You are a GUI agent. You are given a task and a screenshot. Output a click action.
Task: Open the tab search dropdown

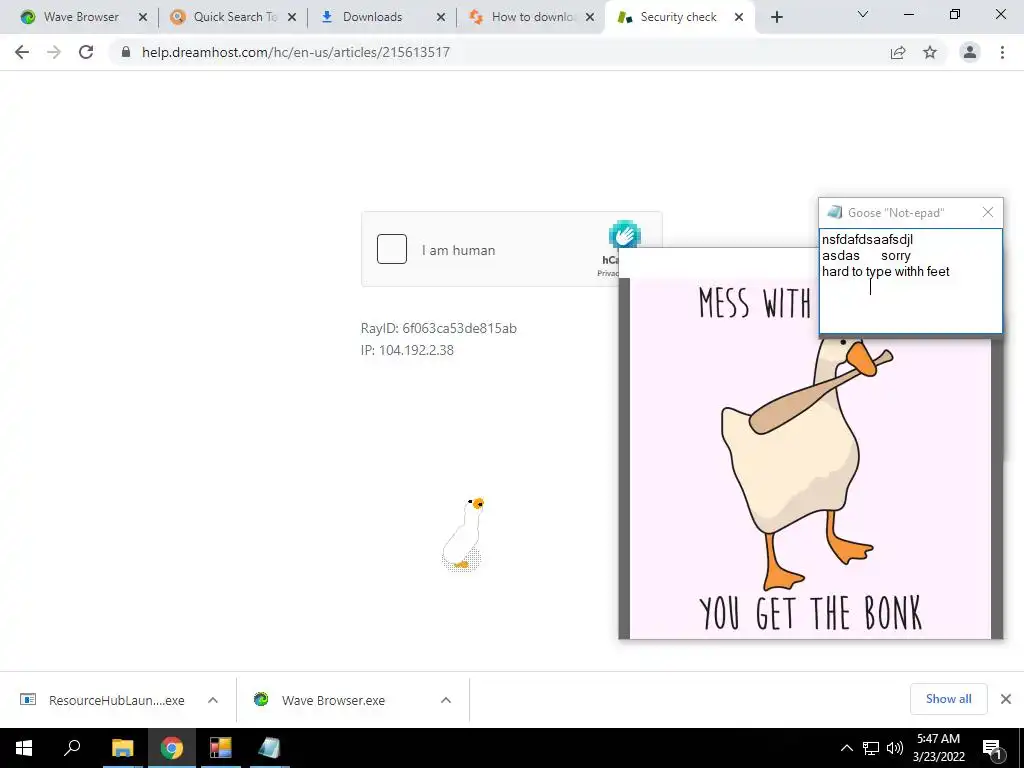click(863, 14)
